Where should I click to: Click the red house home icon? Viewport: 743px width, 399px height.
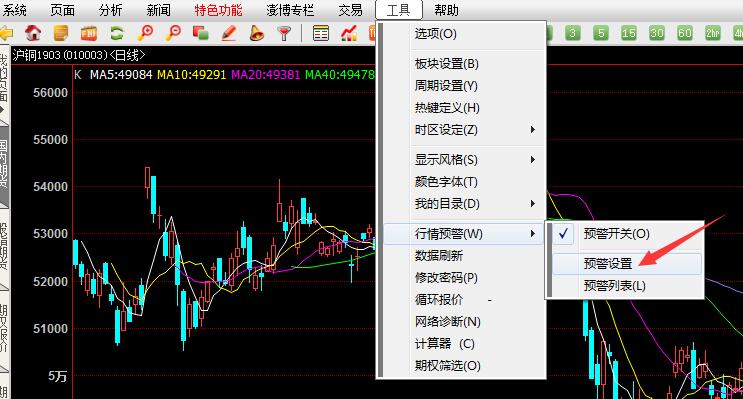click(33, 33)
